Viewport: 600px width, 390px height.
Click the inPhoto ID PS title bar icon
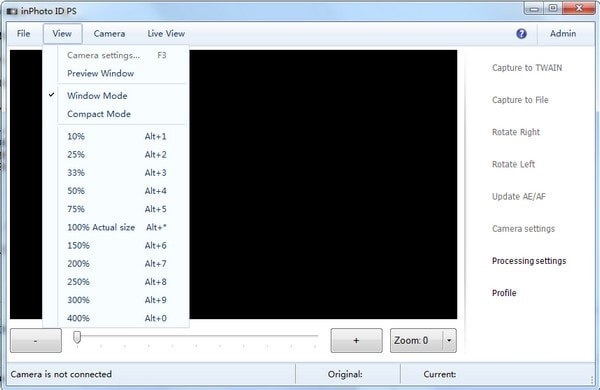pyautogui.click(x=12, y=11)
